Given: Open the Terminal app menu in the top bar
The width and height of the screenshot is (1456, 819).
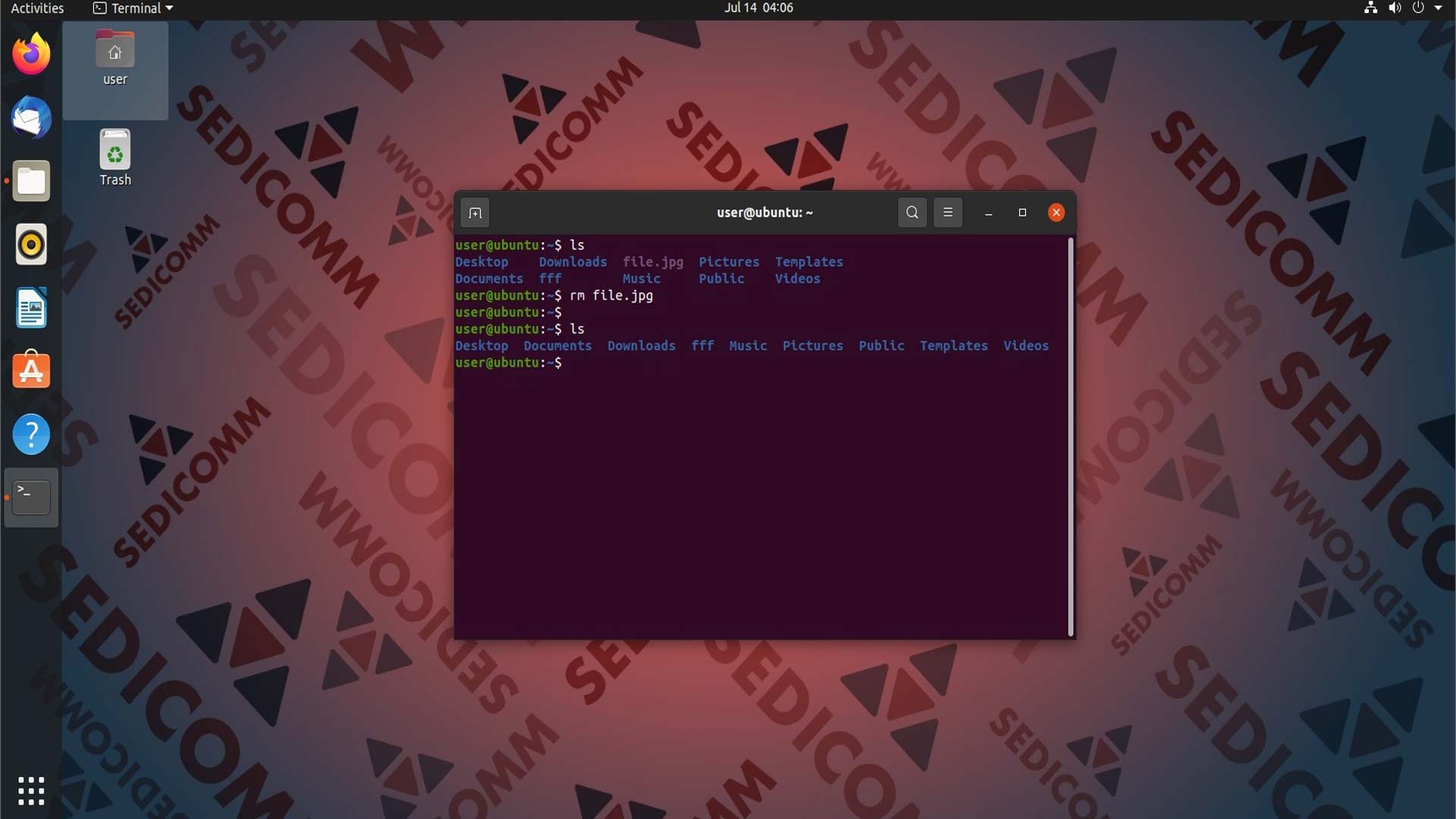Looking at the screenshot, I should (x=133, y=8).
